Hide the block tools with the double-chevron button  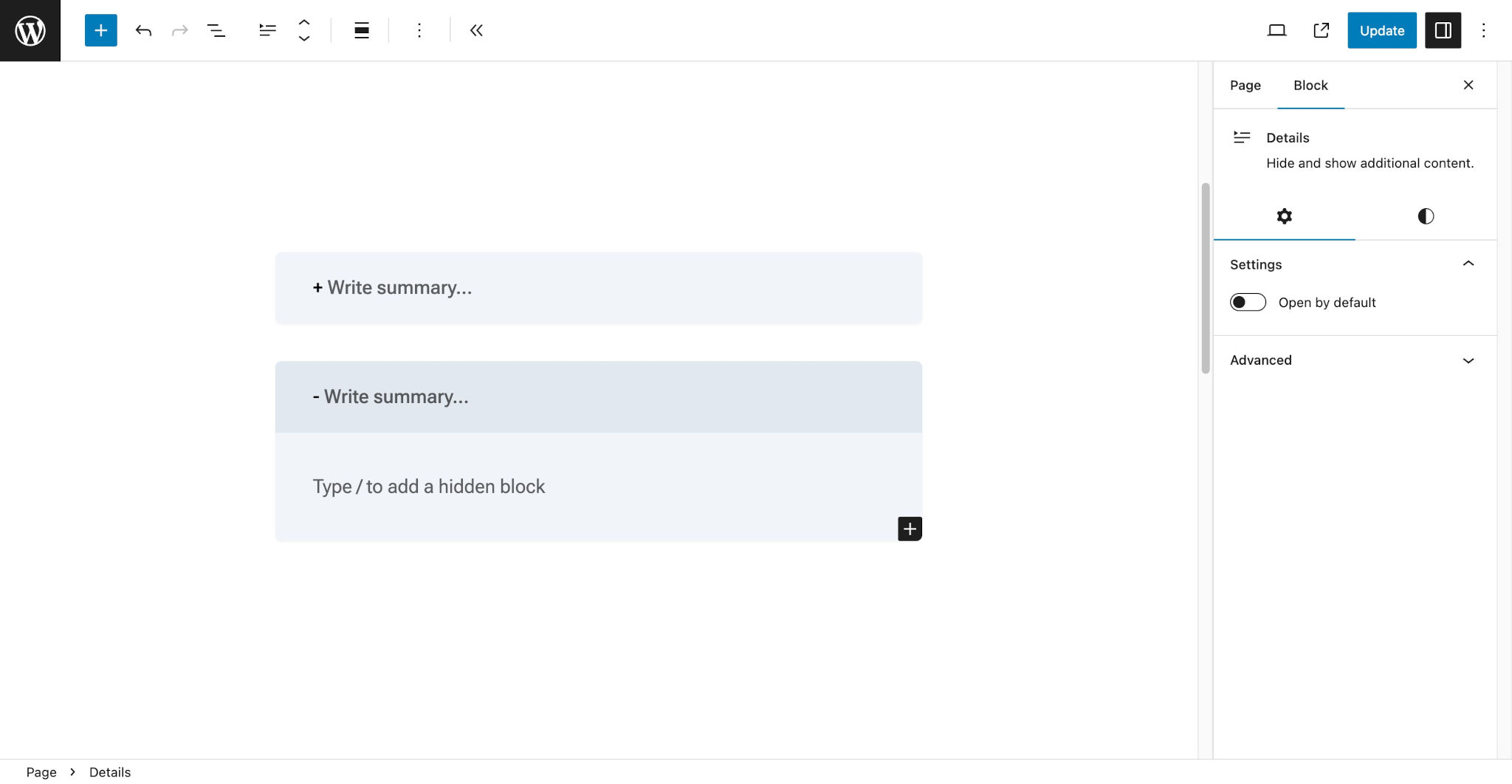coord(476,30)
